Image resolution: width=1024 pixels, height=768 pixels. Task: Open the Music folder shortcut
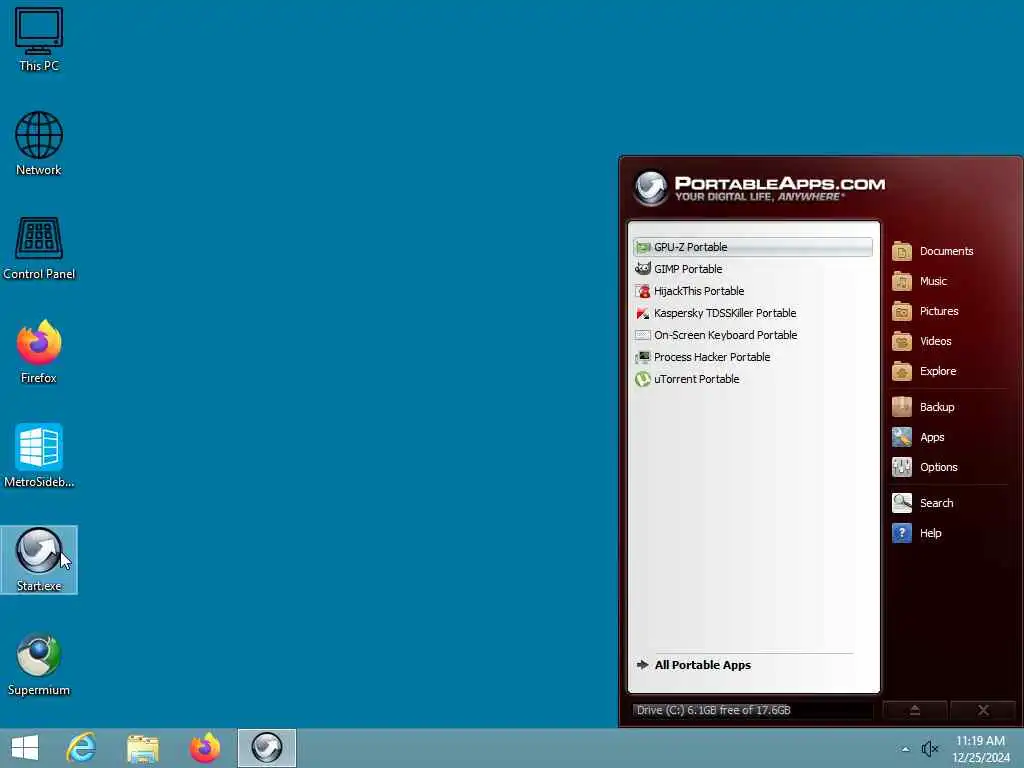(x=920, y=281)
